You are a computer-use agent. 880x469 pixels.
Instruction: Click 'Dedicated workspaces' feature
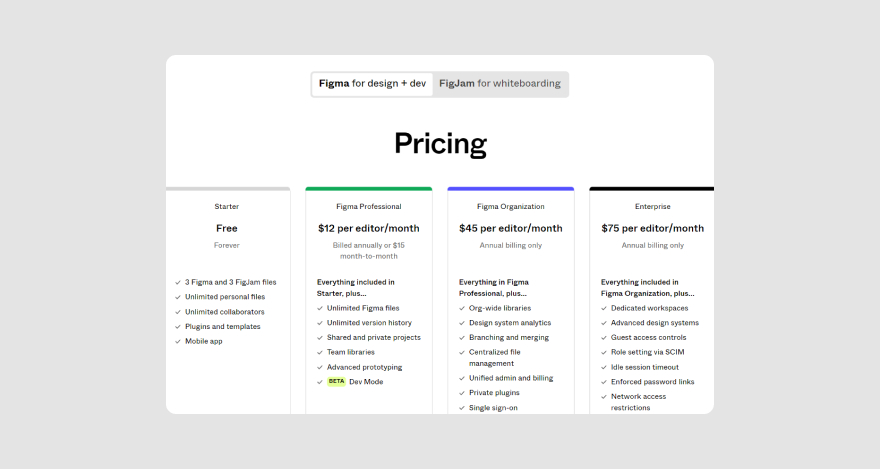coord(649,308)
